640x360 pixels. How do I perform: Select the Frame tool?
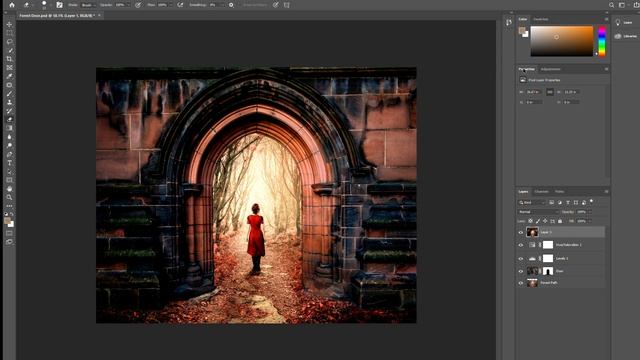[x=9, y=67]
